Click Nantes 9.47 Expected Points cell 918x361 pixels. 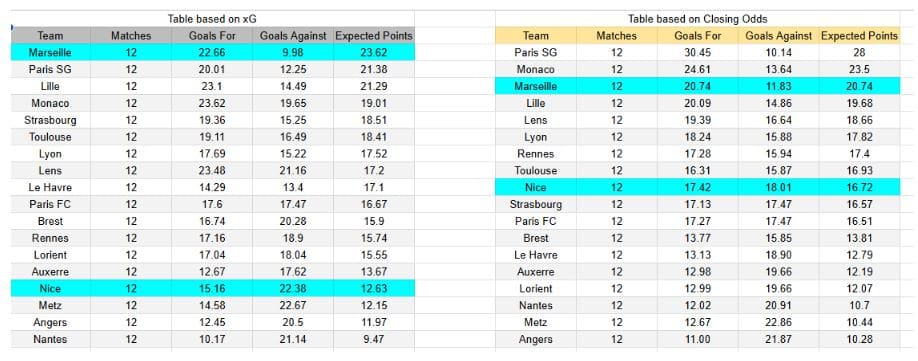click(374, 339)
